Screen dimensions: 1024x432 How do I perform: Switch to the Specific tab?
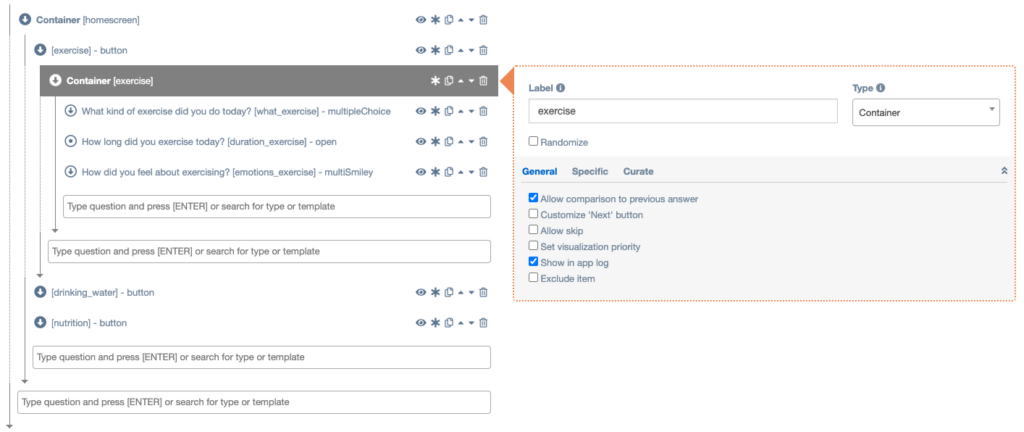point(590,172)
